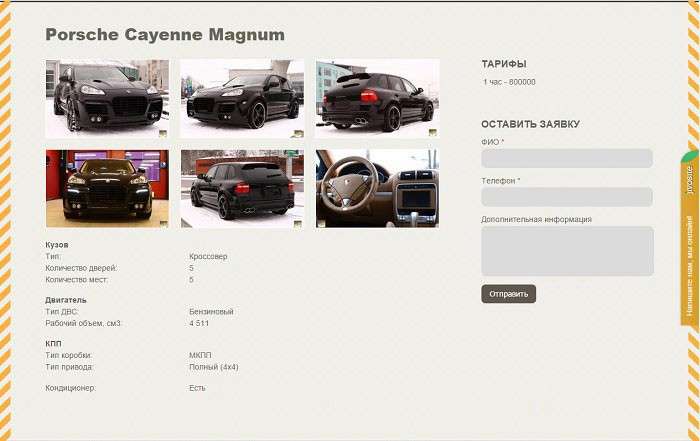Click the Кондиционер label
Image resolution: width=700 pixels, height=441 pixels.
71,388
